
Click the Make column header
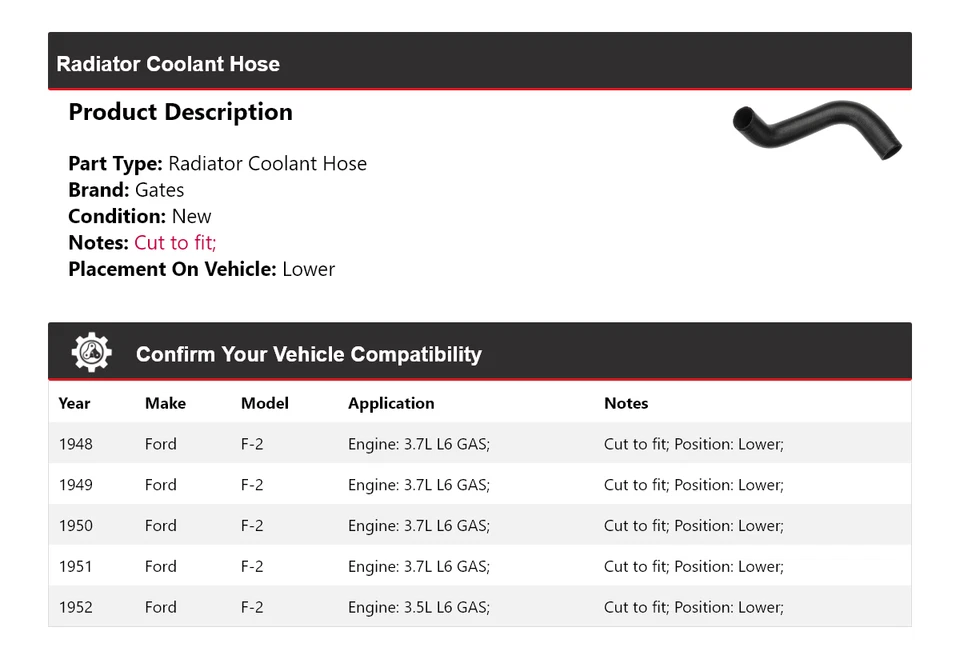click(165, 403)
